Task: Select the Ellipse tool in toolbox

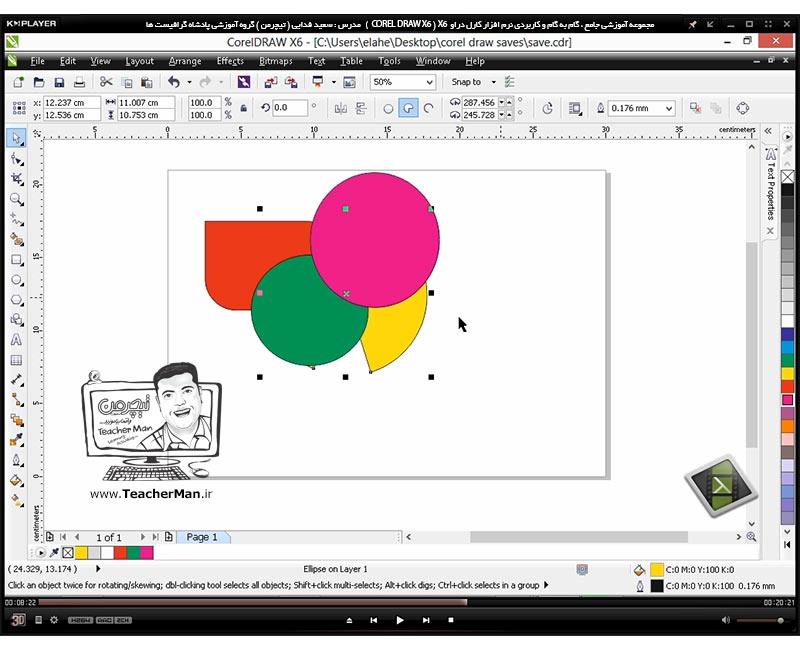Action: pos(16,280)
